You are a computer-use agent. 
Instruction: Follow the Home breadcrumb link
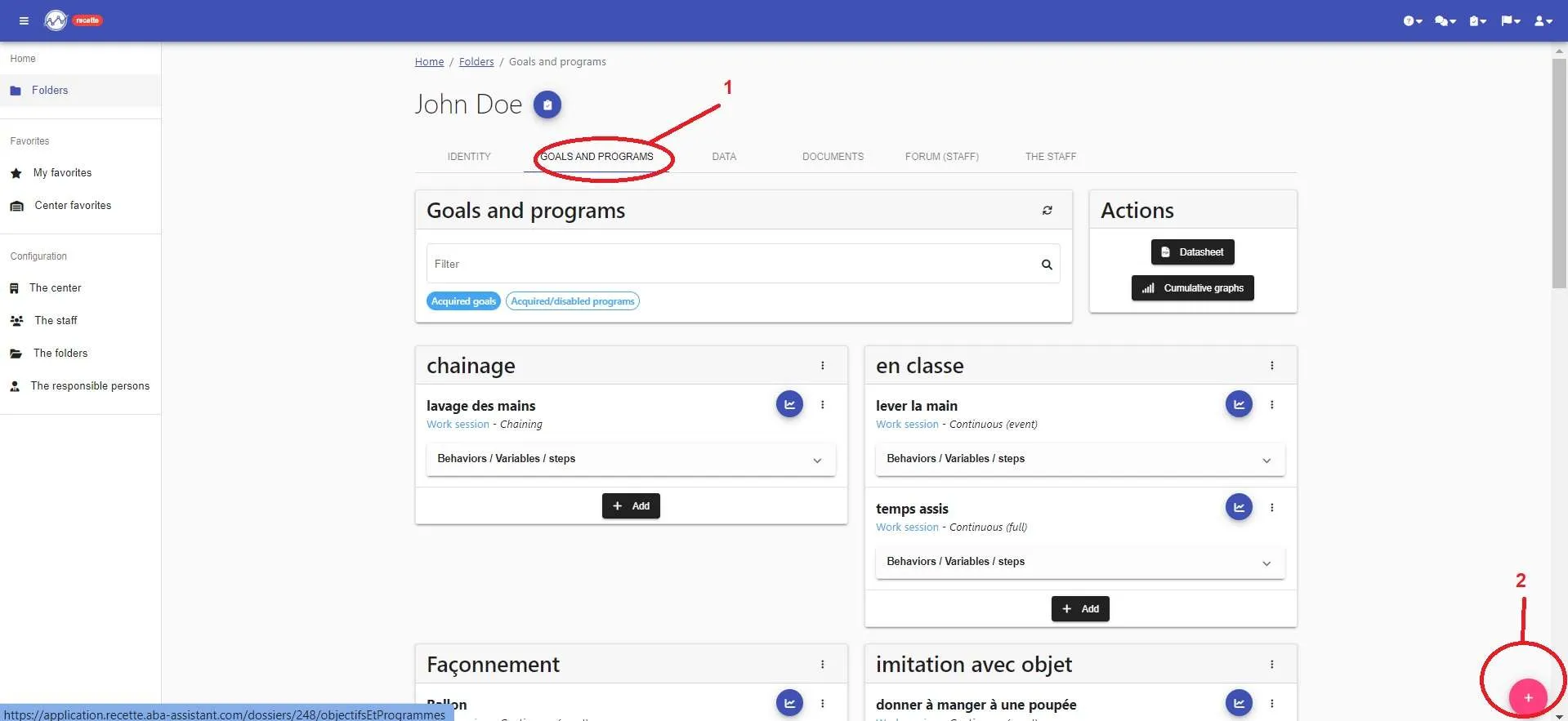point(429,62)
